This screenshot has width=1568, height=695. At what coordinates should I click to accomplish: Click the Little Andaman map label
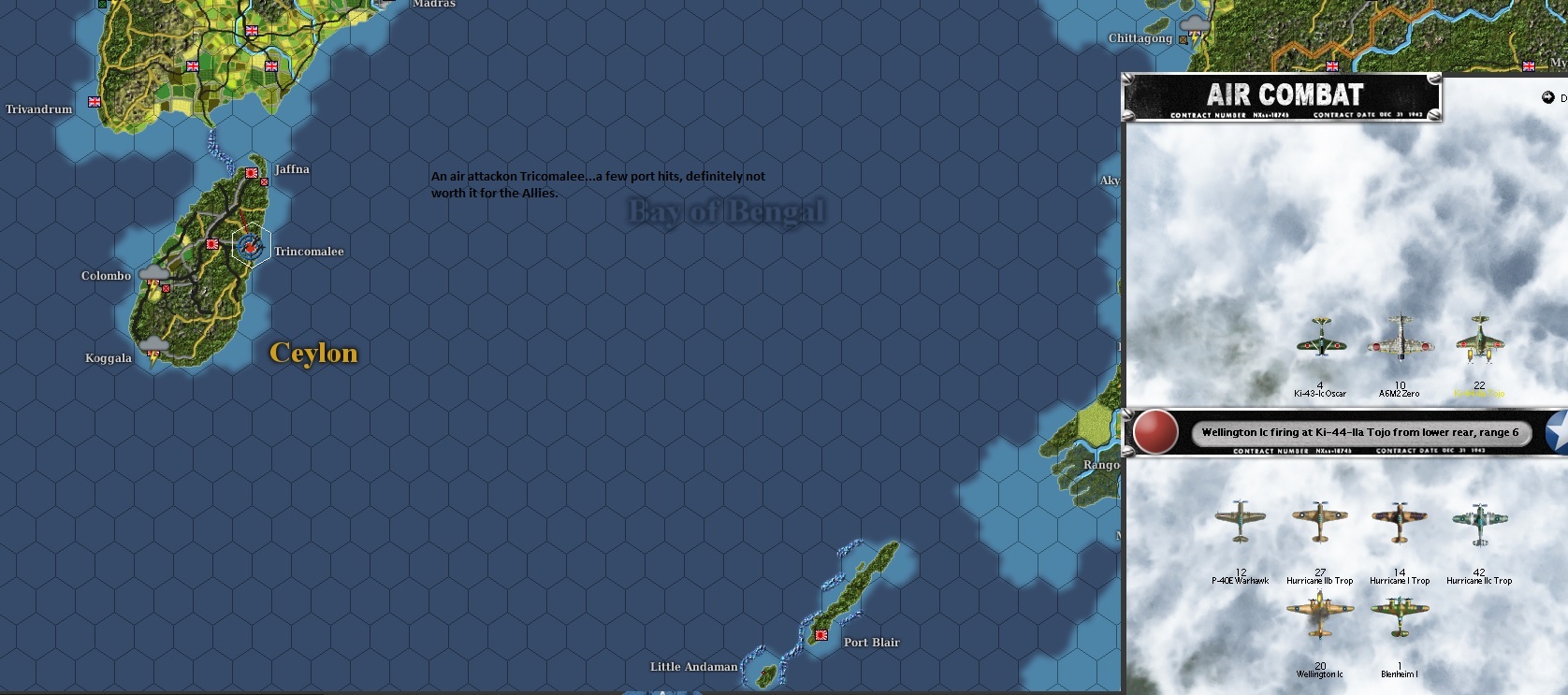click(x=694, y=667)
